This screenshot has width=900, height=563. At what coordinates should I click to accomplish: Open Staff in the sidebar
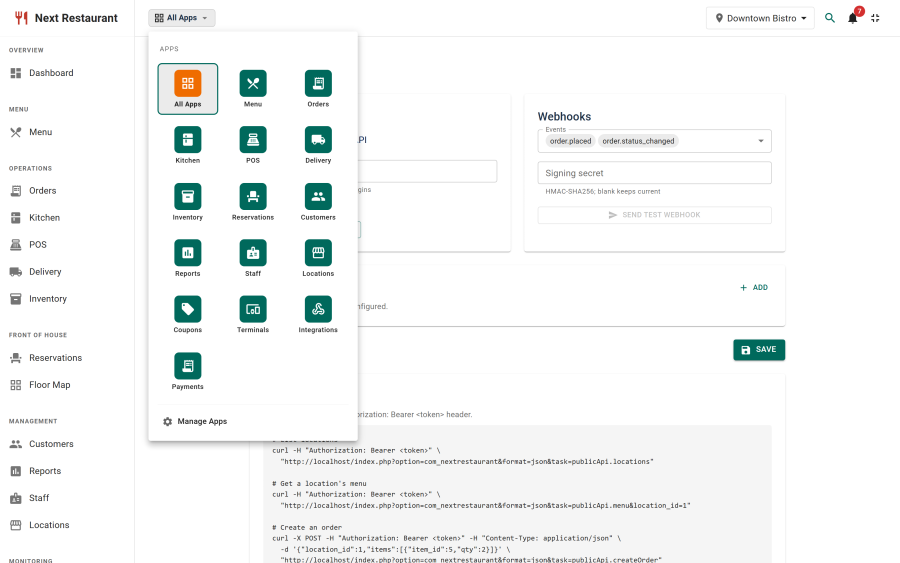coord(67,498)
